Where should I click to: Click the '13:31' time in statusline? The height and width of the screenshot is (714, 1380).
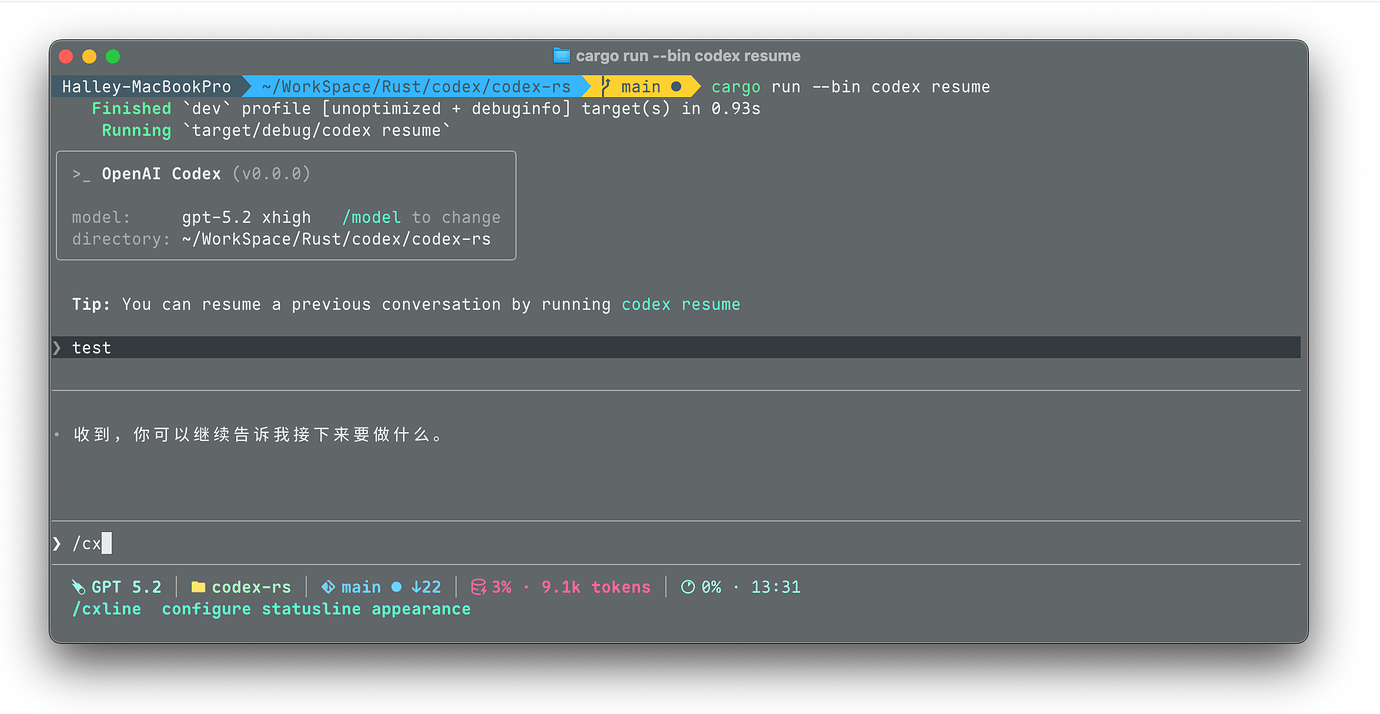point(776,588)
